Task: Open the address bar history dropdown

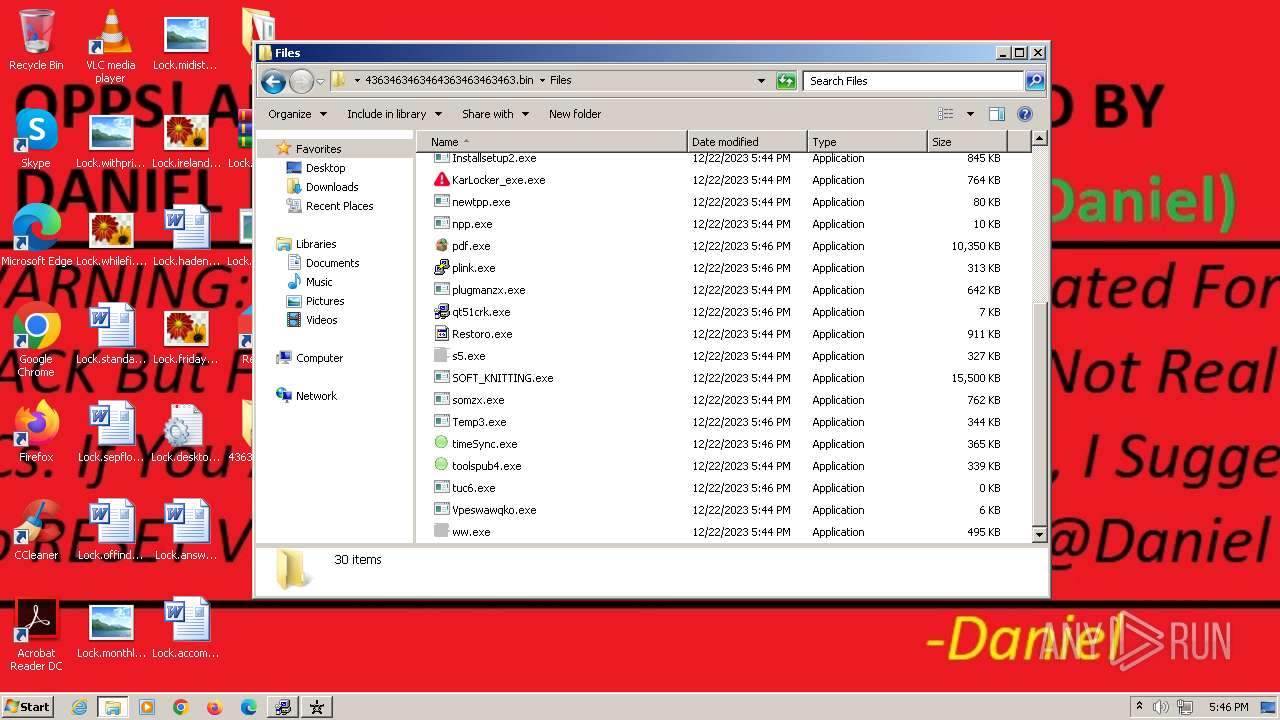Action: (761, 81)
